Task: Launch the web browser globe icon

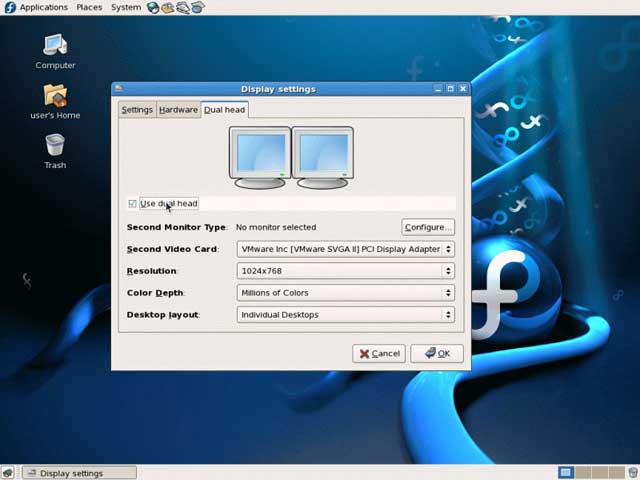Action: [x=153, y=7]
